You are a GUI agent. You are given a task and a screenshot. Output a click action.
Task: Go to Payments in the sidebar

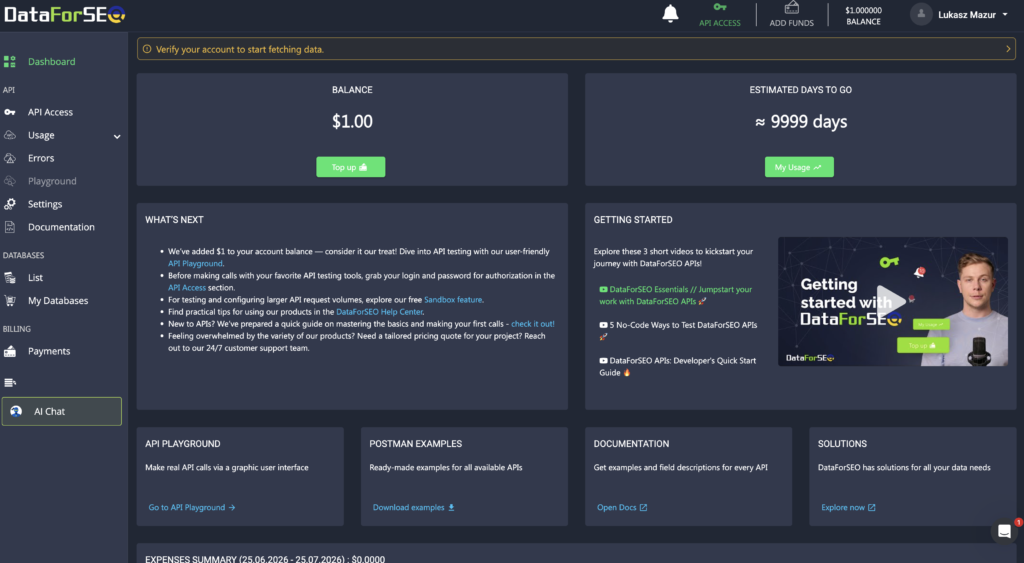[49, 351]
